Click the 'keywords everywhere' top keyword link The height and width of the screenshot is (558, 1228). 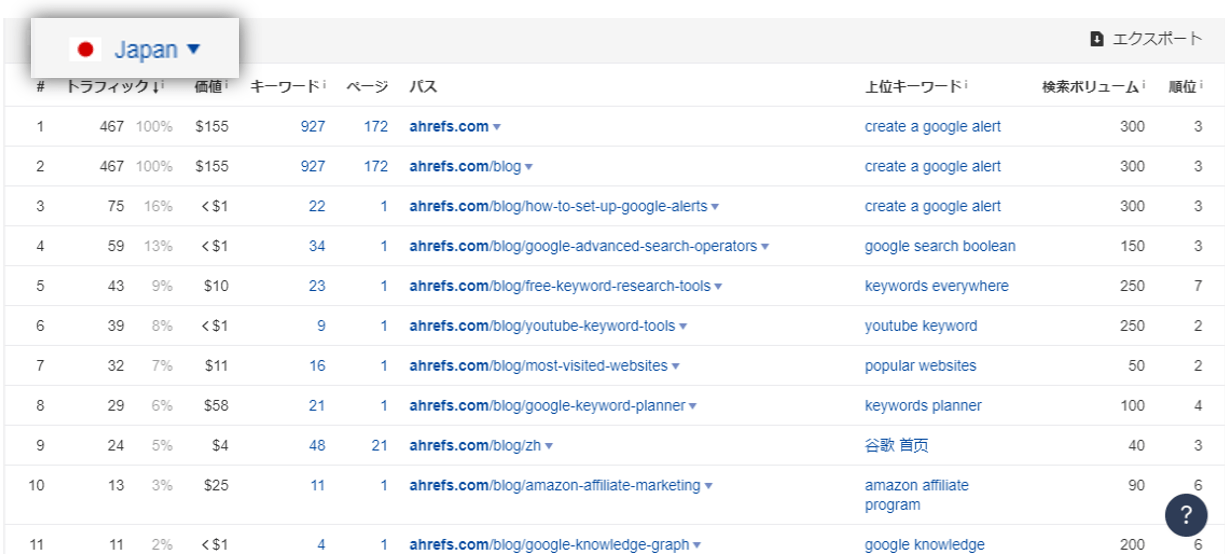(936, 286)
